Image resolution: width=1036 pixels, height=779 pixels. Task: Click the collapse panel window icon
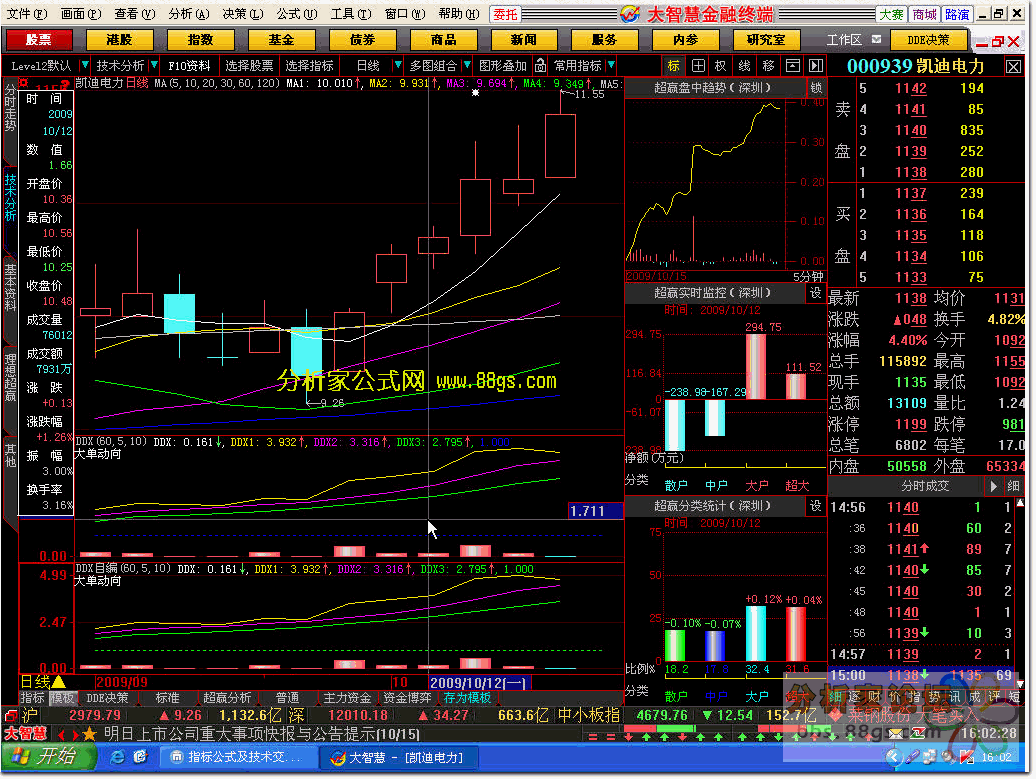(x=792, y=65)
